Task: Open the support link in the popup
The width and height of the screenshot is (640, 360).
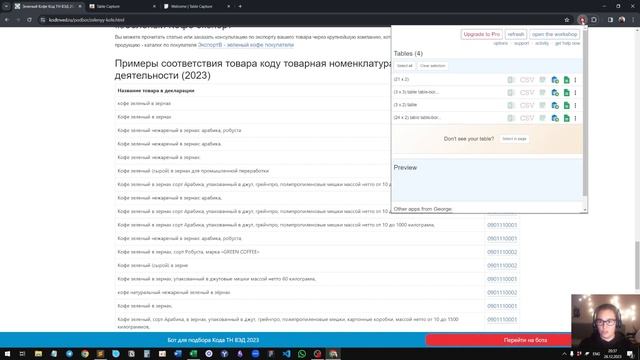Action: [x=521, y=43]
